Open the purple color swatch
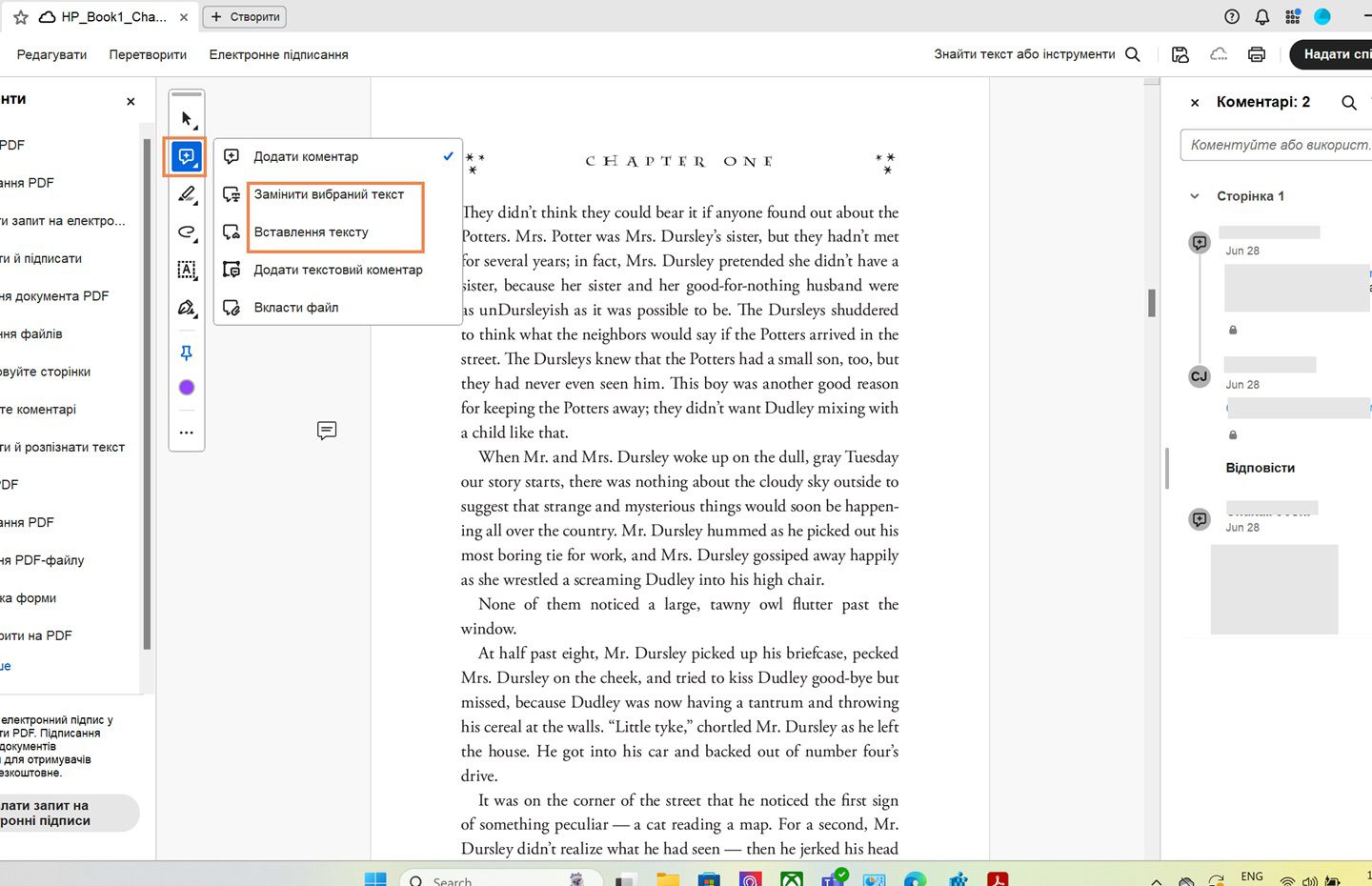This screenshot has width=1372, height=886. point(187,388)
